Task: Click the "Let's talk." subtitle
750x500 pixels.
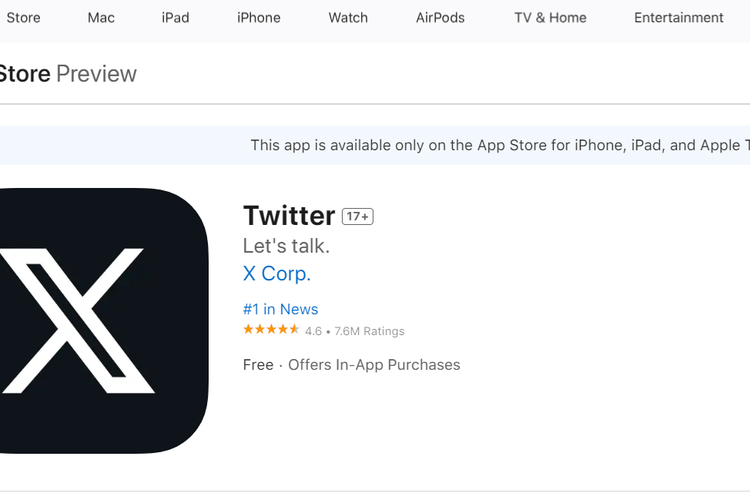Action: (x=286, y=246)
